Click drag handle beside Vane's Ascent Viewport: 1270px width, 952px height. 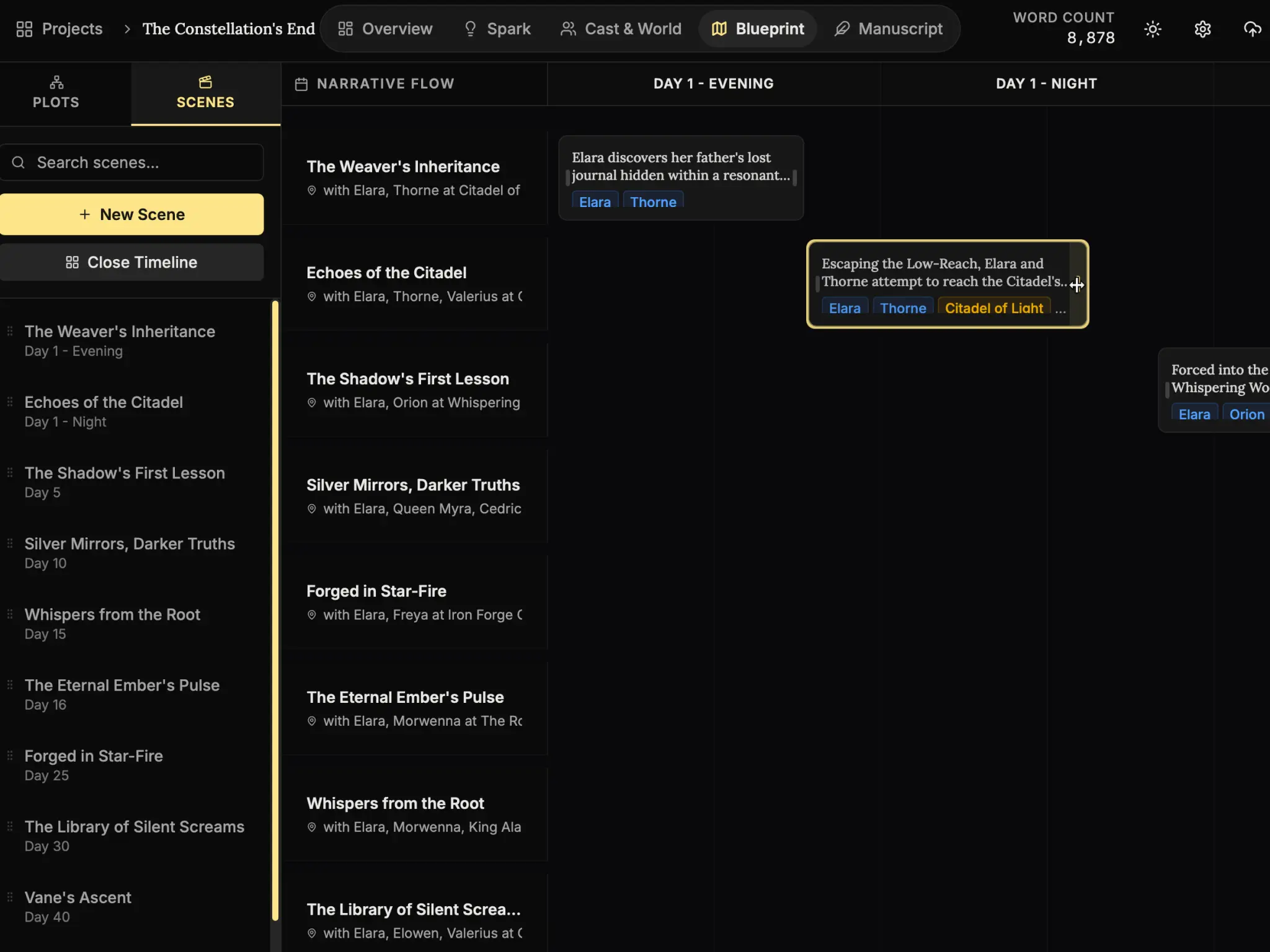pos(10,897)
